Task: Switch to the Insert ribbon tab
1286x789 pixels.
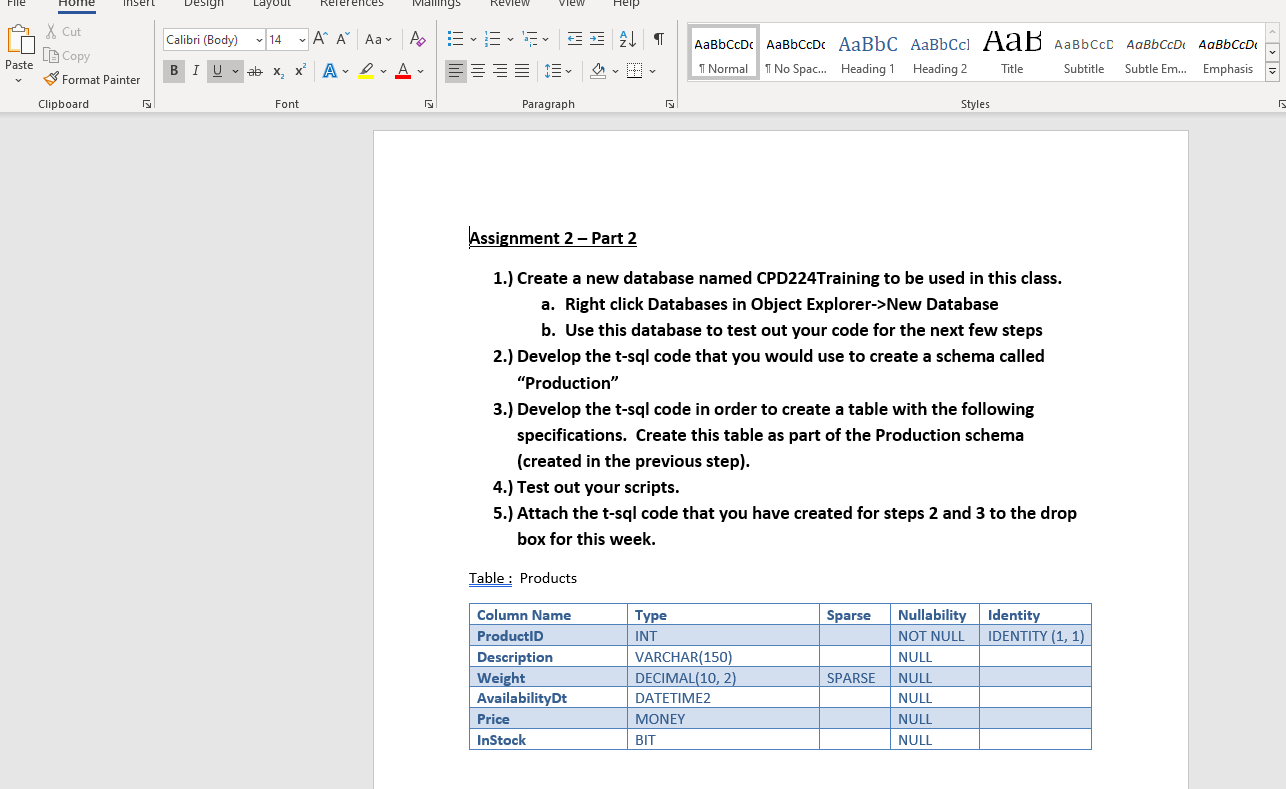Action: pyautogui.click(x=139, y=4)
